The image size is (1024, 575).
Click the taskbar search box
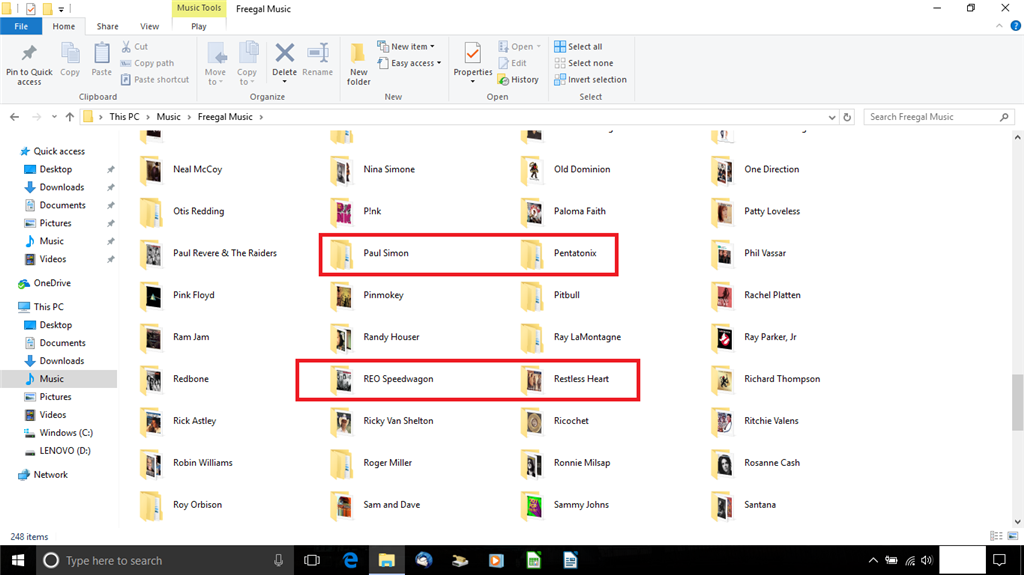click(165, 560)
